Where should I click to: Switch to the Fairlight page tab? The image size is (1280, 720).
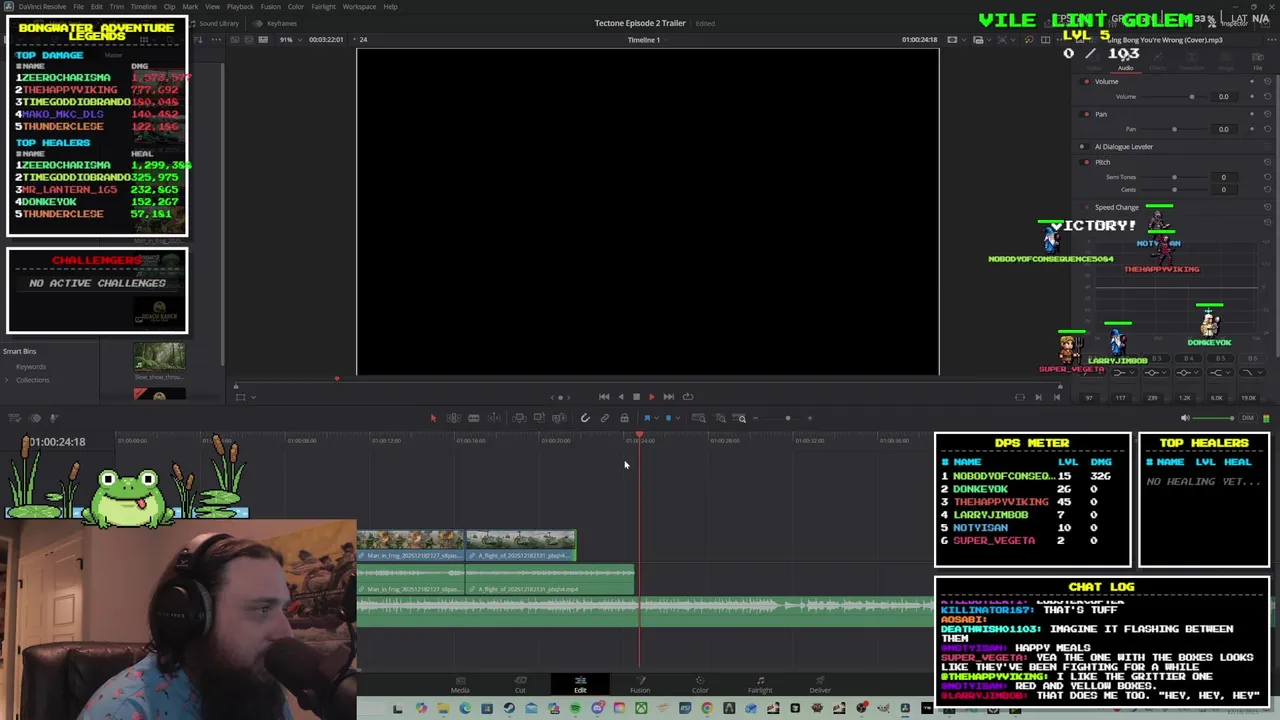[760, 684]
